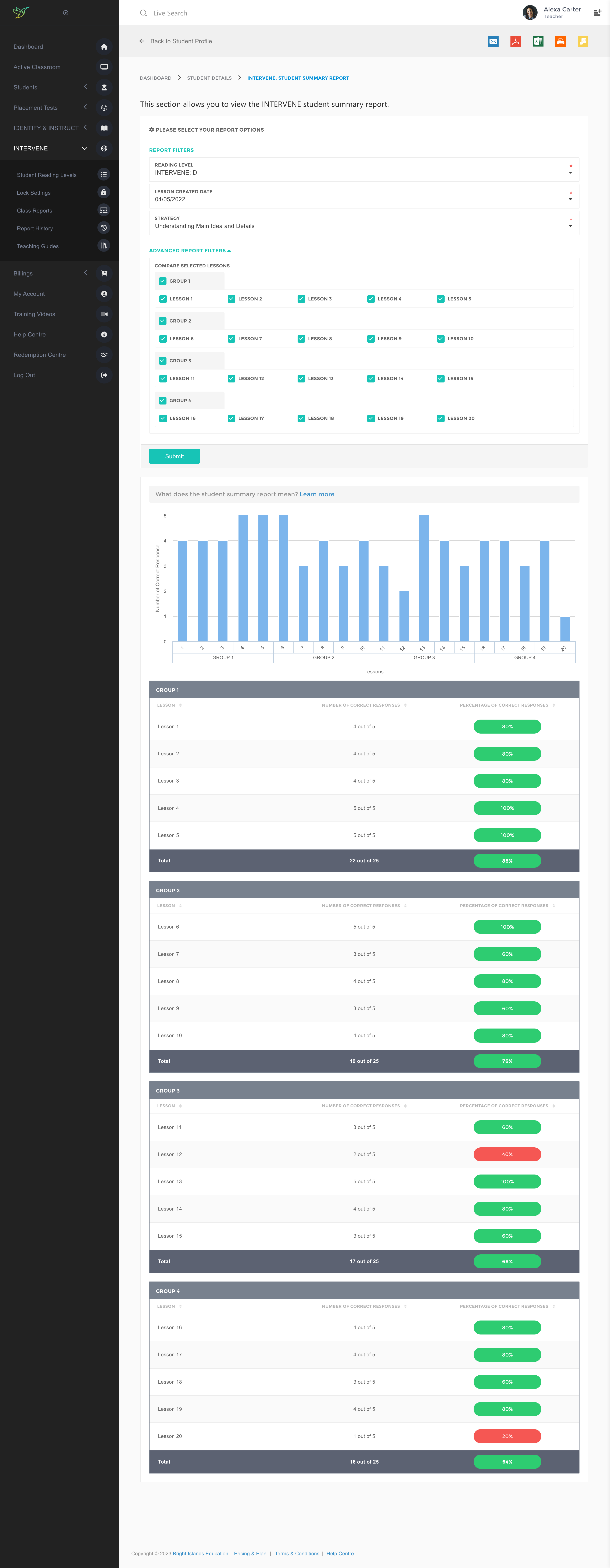The height and width of the screenshot is (1568, 610).
Task: Open Class Reports in sidebar
Action: point(35,211)
